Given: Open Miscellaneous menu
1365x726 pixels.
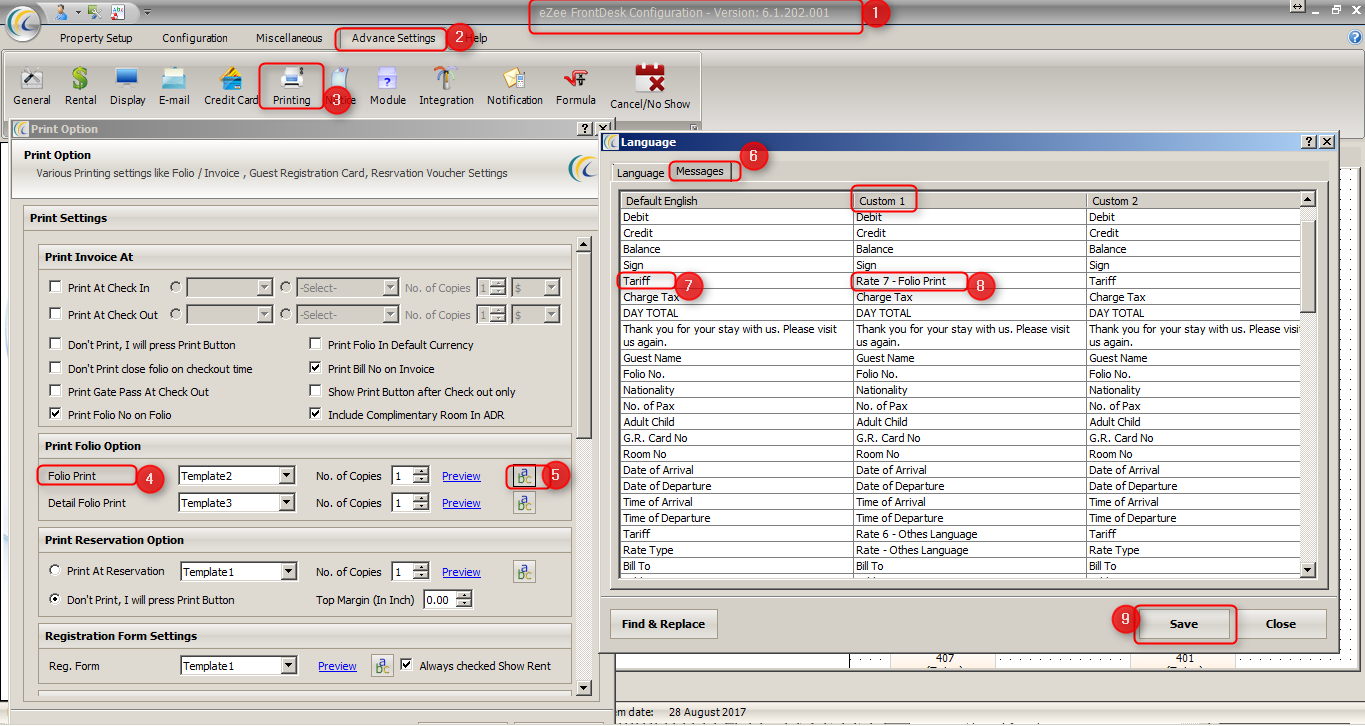Looking at the screenshot, I should pos(289,38).
